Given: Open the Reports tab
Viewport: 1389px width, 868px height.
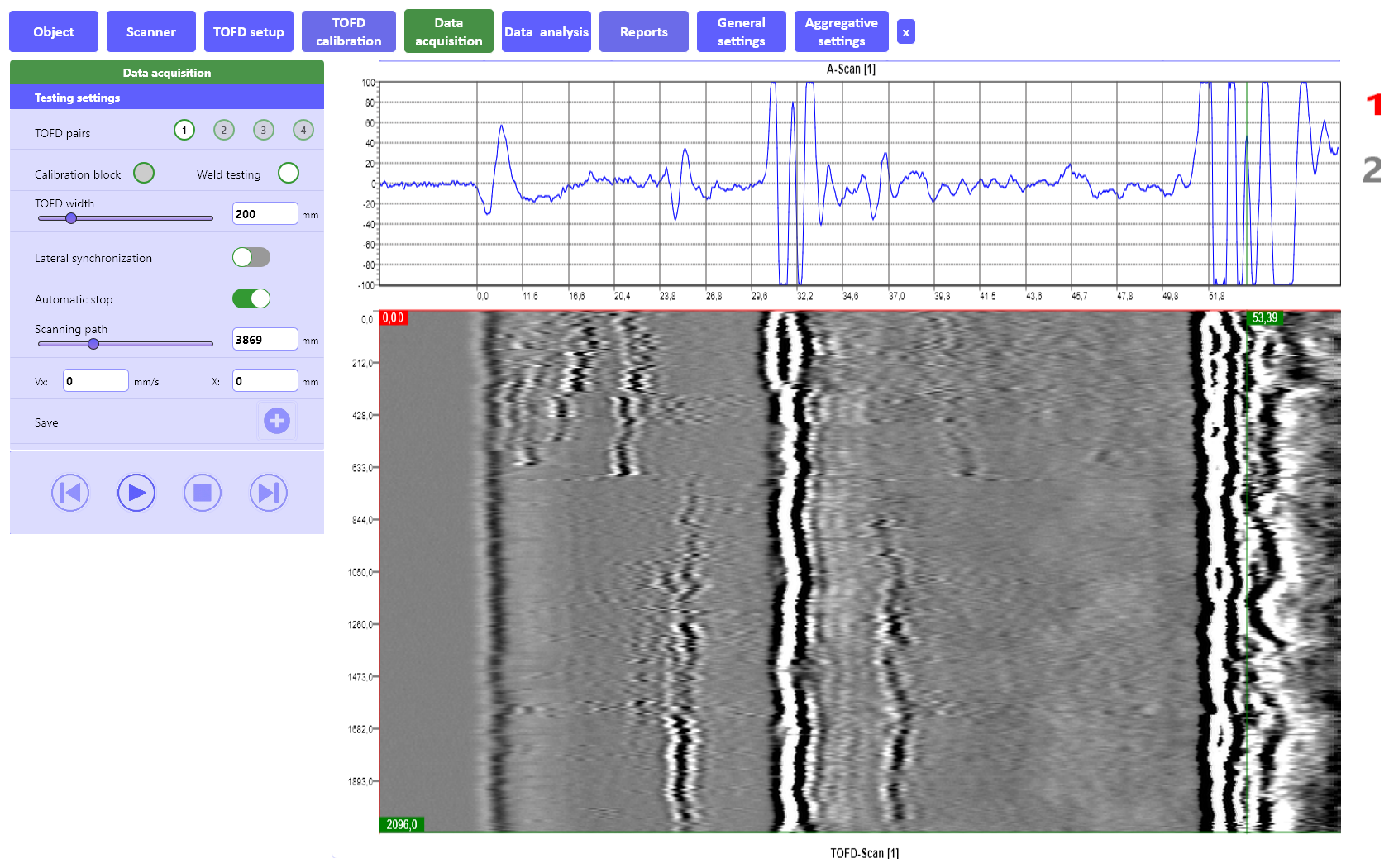Looking at the screenshot, I should (643, 32).
